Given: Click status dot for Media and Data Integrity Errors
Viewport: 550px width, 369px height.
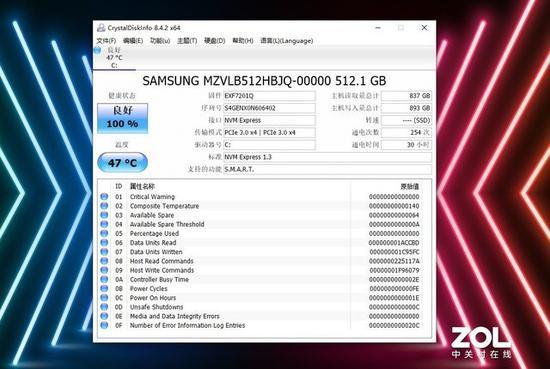Looking at the screenshot, I should click(x=104, y=316).
